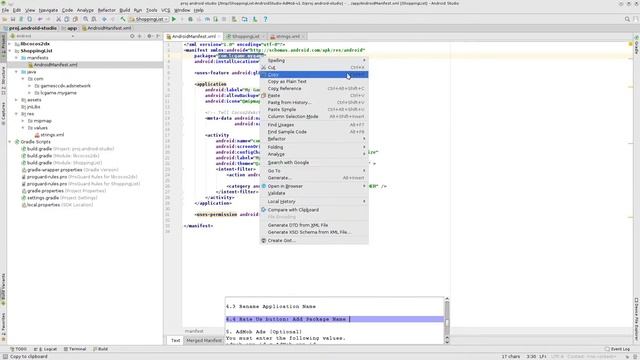The image size is (640, 360).
Task: Open project panel settings gear
Action: coord(149,36)
